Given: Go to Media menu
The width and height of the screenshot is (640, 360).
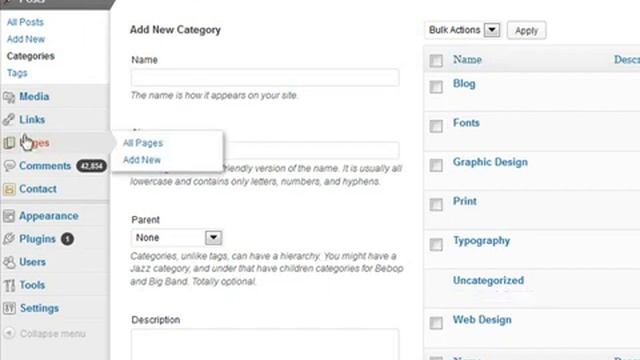Looking at the screenshot, I should 34,97.
